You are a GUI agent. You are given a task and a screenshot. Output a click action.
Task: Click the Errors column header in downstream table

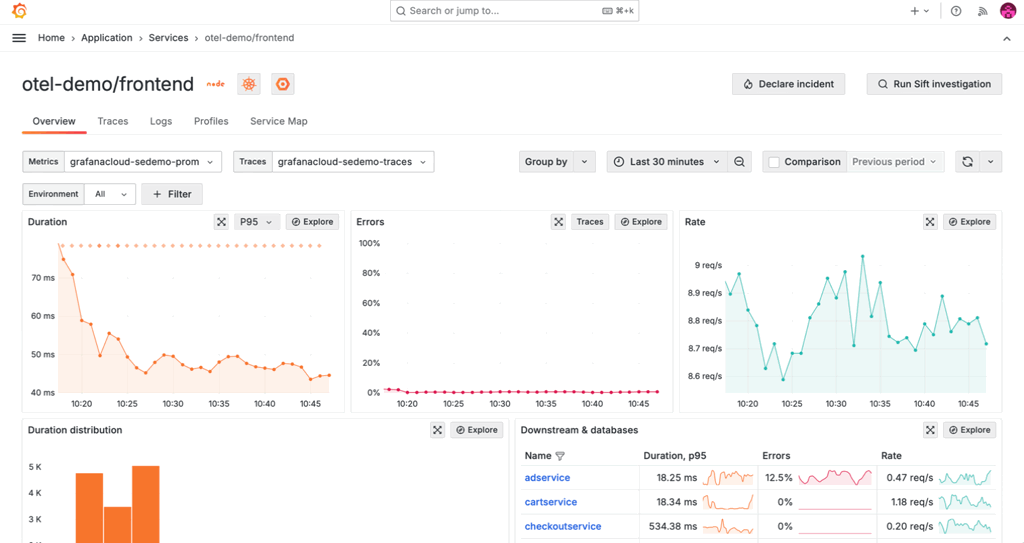[776, 456]
